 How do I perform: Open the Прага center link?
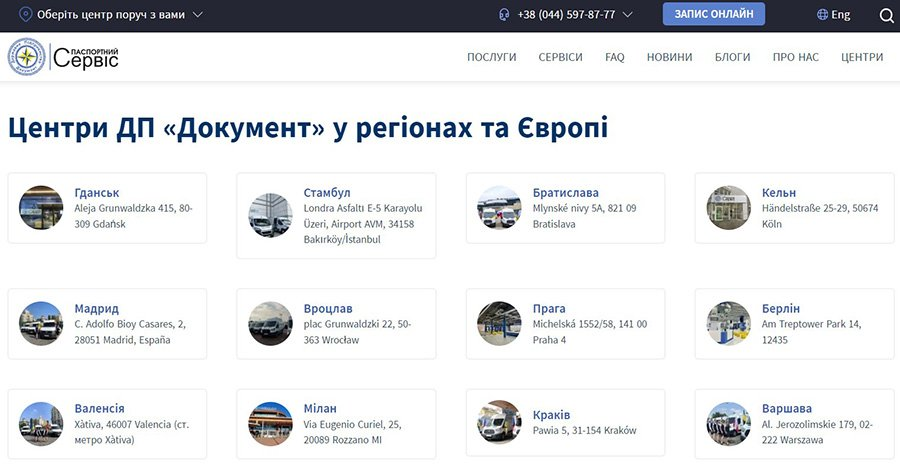pos(549,308)
